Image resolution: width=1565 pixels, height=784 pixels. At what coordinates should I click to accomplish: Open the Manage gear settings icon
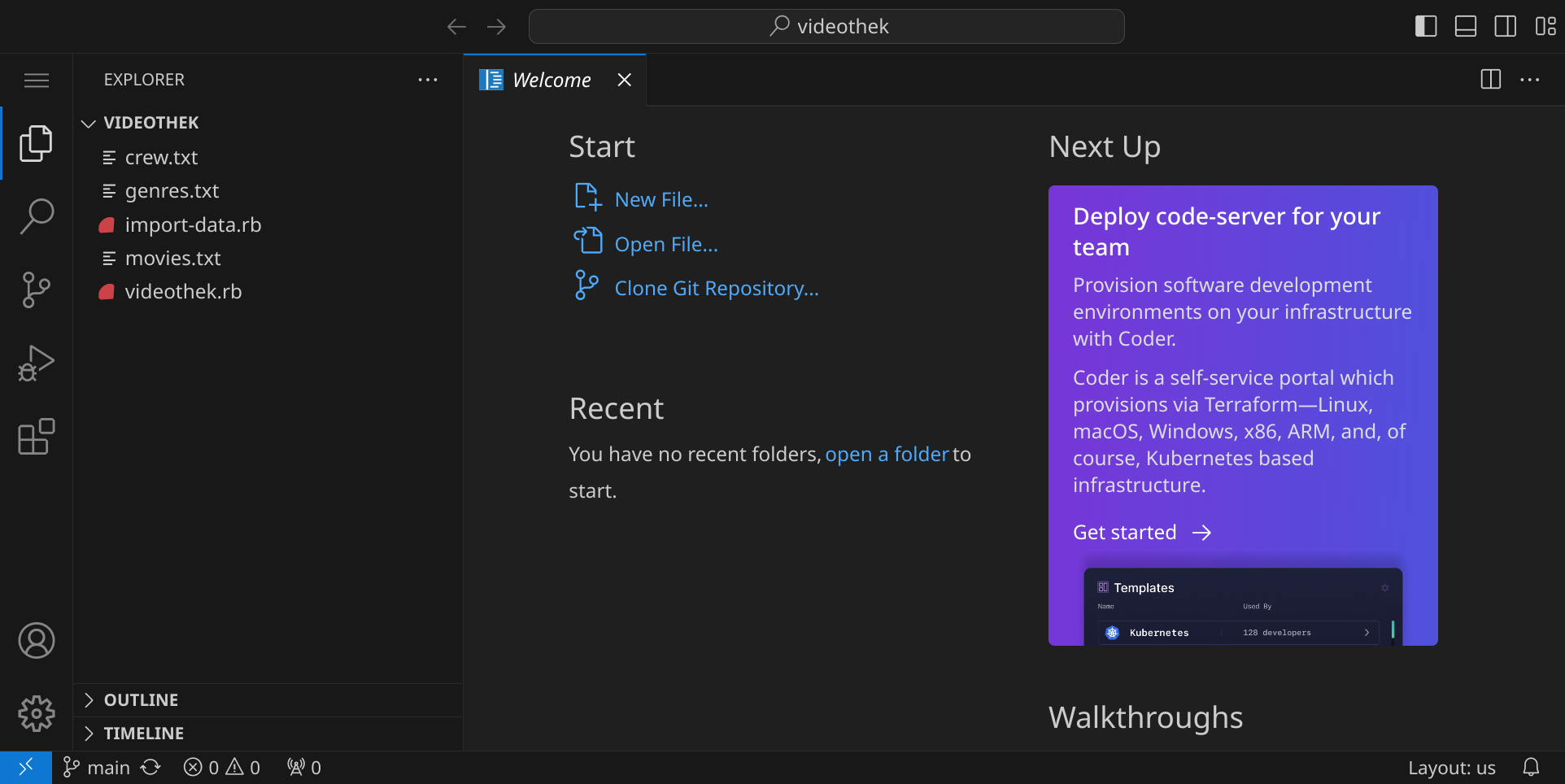point(36,713)
